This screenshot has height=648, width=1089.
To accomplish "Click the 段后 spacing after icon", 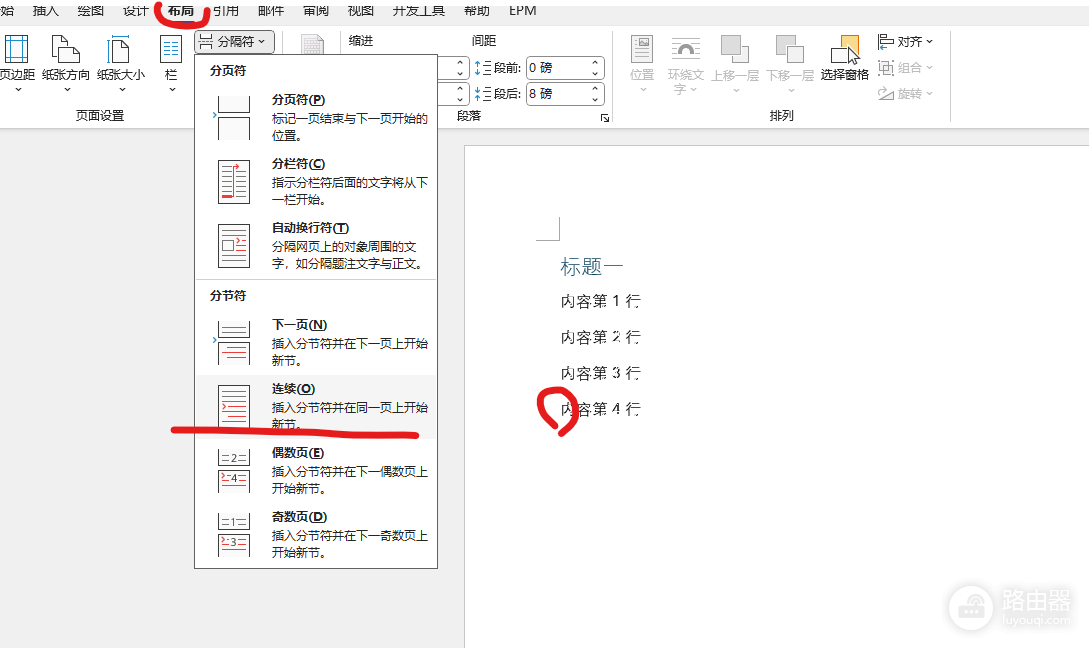I will [483, 94].
